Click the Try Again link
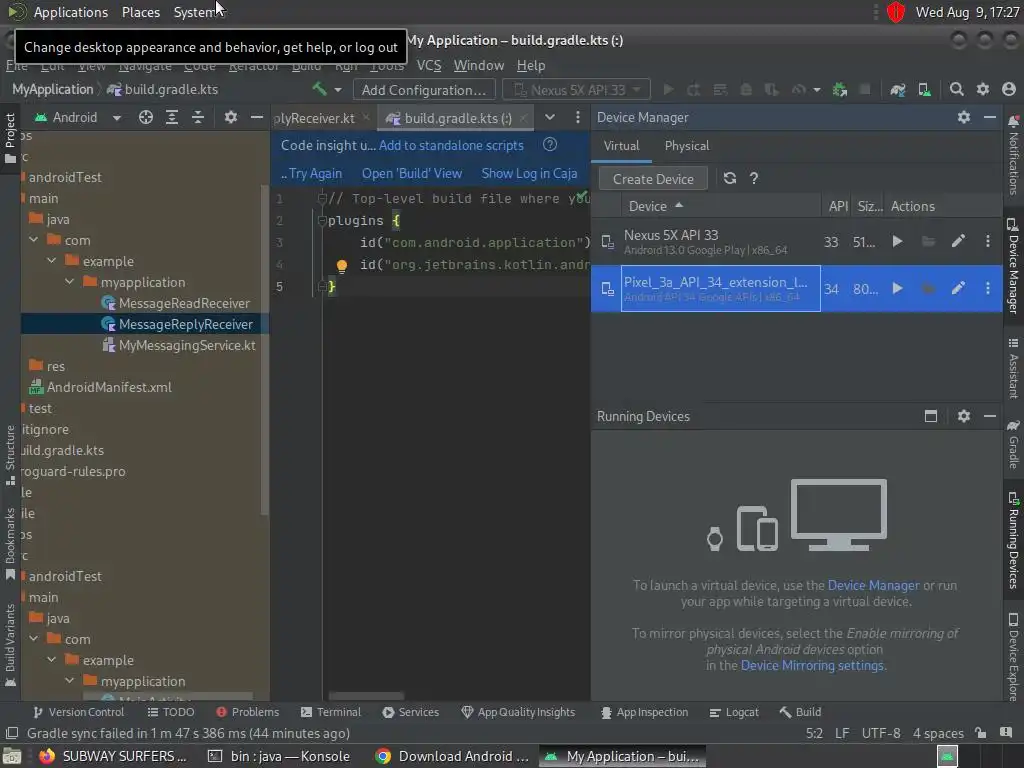Viewport: 1024px width, 768px height. (x=315, y=173)
